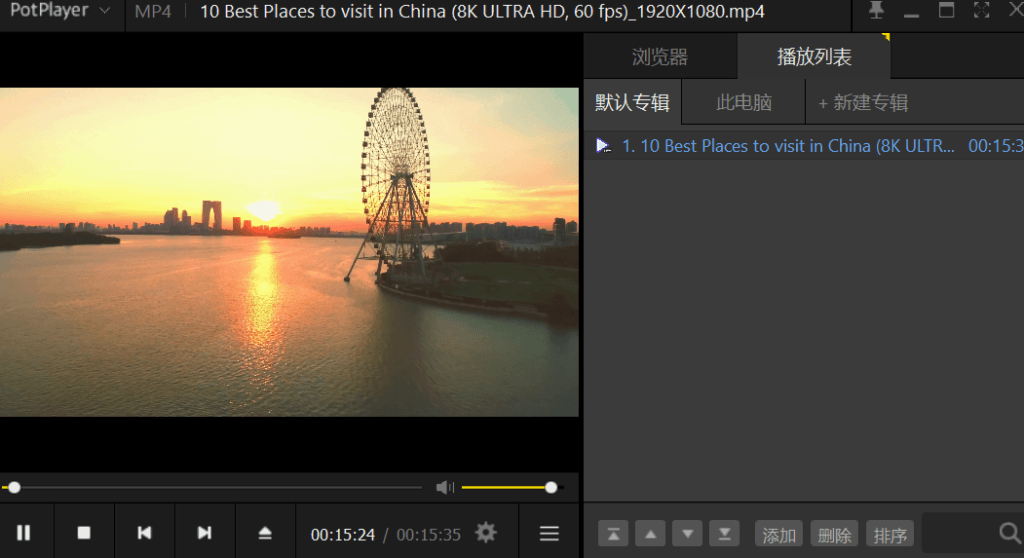The height and width of the screenshot is (558, 1024).
Task: Switch to the 播放列表 tab
Action: [814, 57]
